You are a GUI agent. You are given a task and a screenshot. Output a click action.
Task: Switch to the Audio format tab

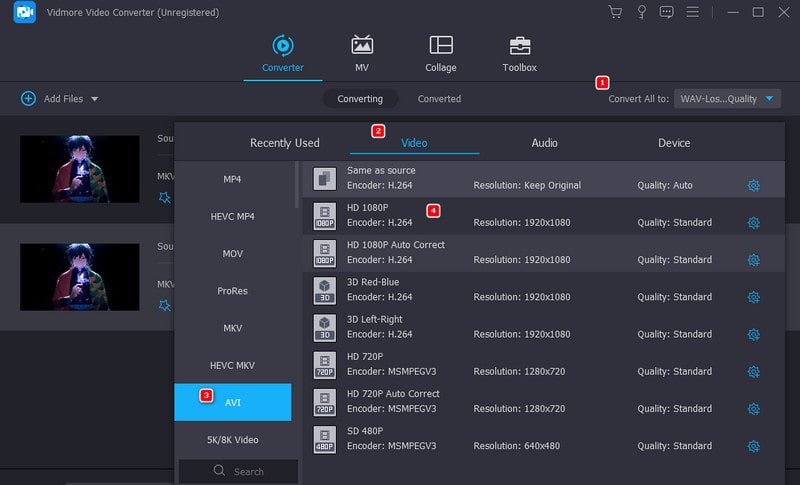[x=544, y=143]
